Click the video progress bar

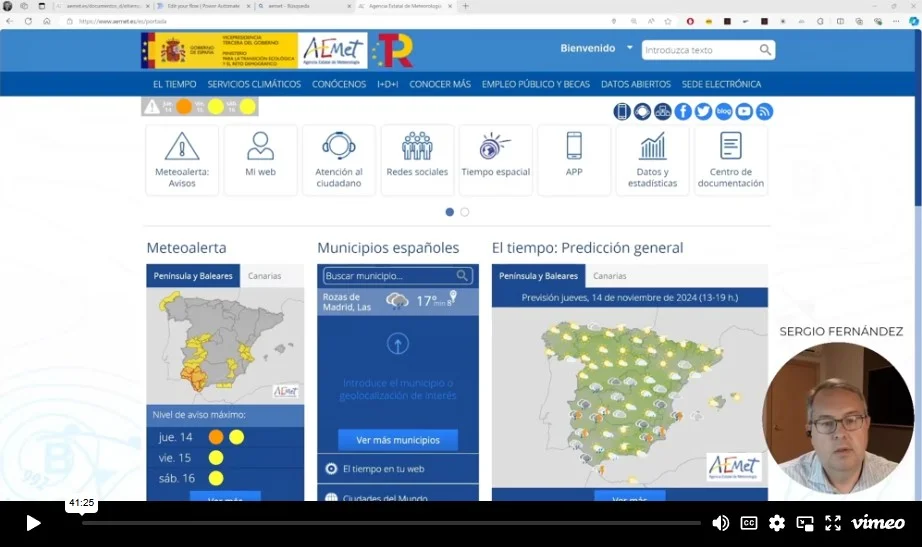[390, 523]
